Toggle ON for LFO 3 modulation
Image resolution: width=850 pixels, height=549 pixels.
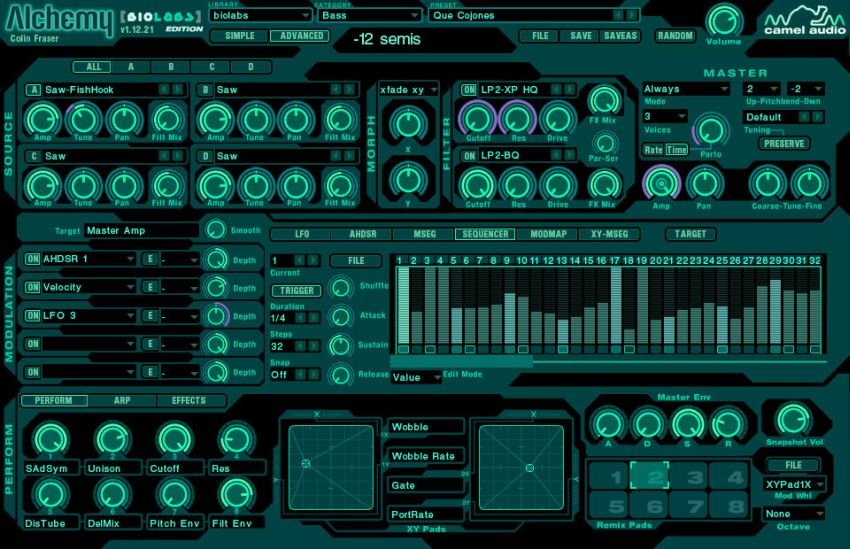coord(33,315)
